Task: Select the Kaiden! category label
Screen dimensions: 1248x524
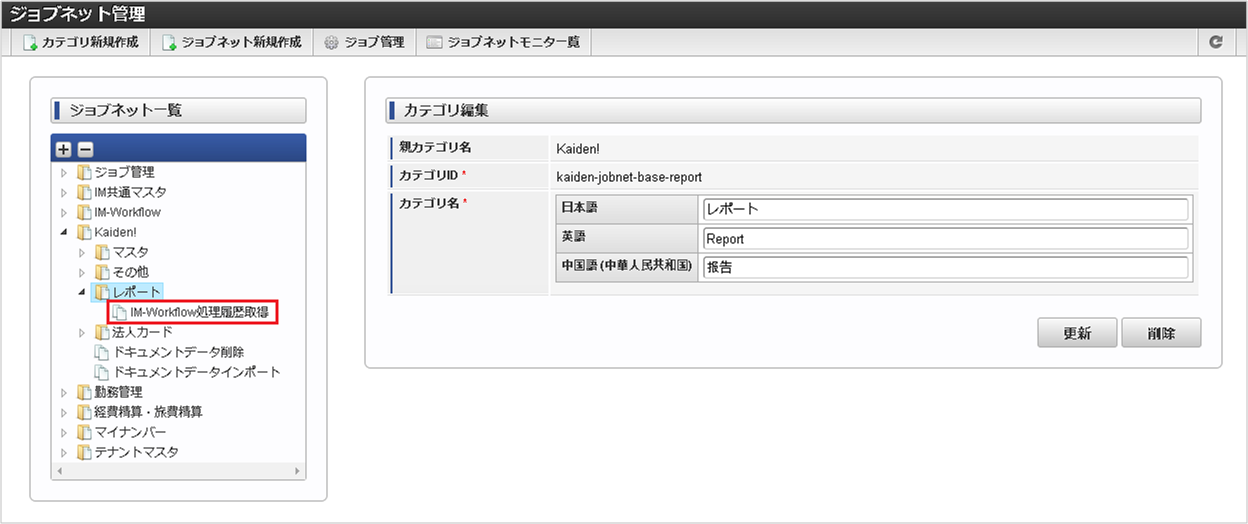Action: (x=116, y=232)
